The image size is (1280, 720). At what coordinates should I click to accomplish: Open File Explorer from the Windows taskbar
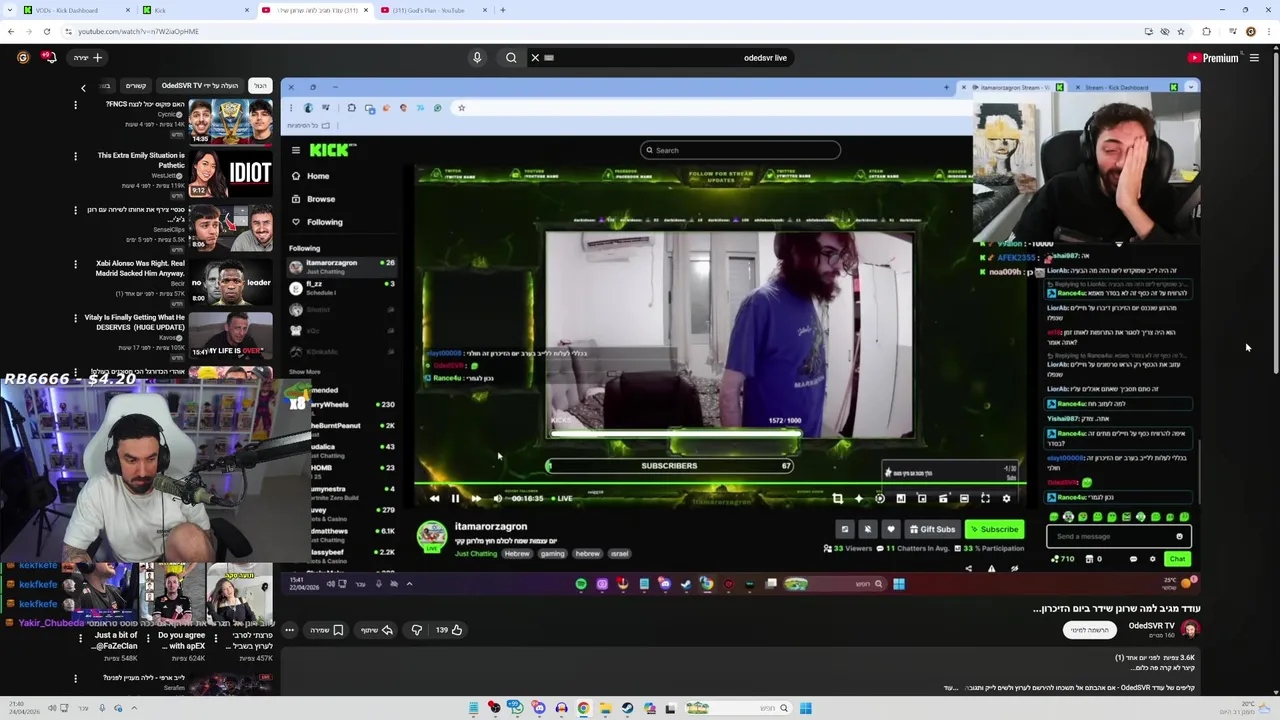coord(605,708)
